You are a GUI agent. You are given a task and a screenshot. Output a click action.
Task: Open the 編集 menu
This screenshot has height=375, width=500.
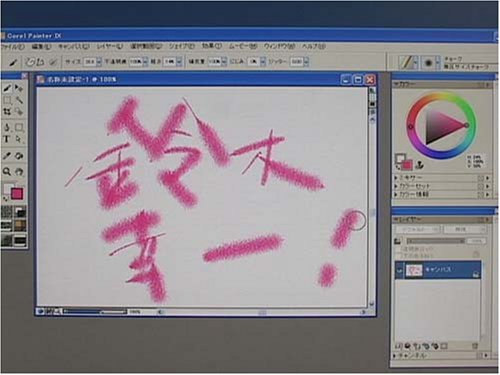coord(41,47)
